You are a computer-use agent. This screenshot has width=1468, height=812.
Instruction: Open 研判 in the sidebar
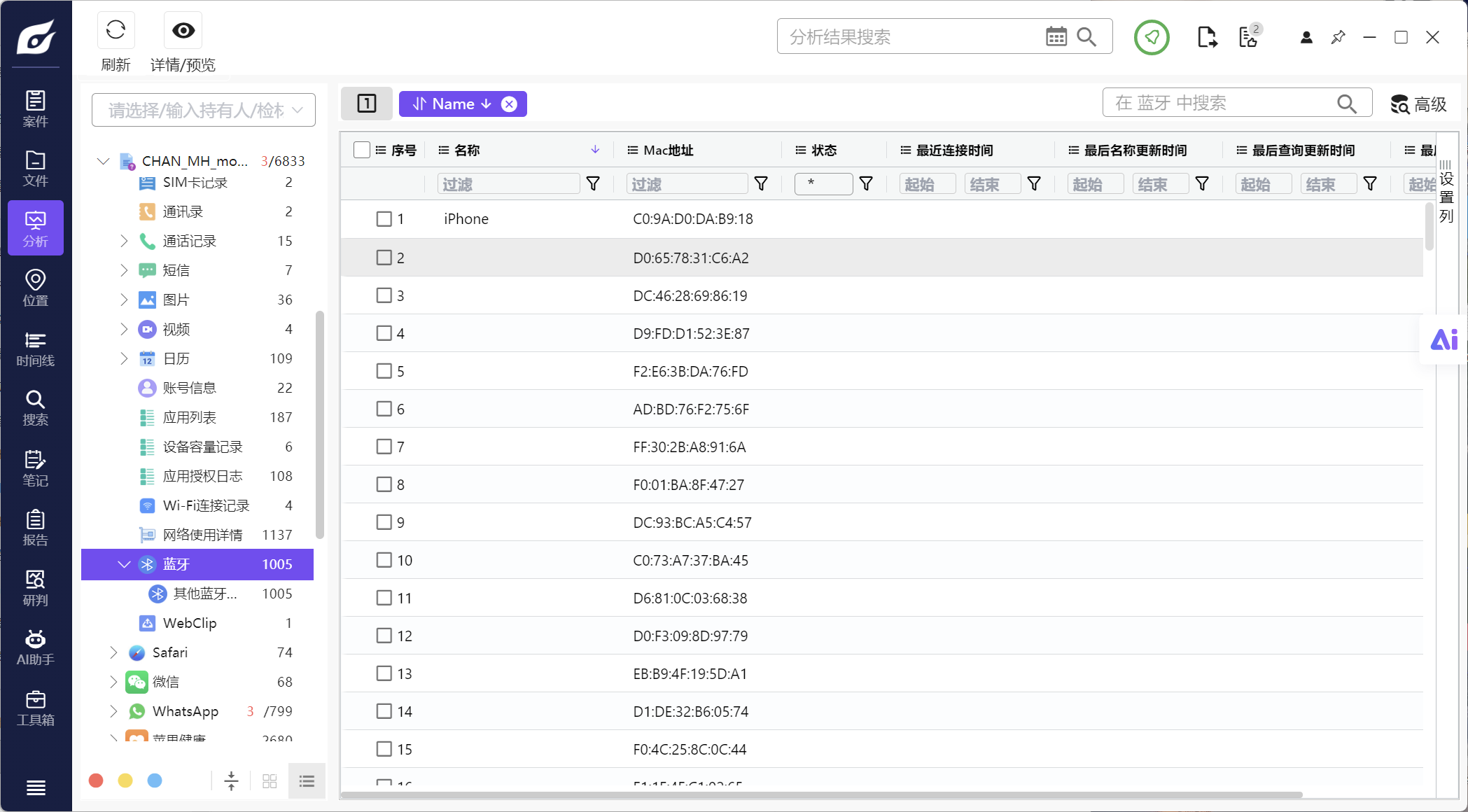[x=36, y=587]
